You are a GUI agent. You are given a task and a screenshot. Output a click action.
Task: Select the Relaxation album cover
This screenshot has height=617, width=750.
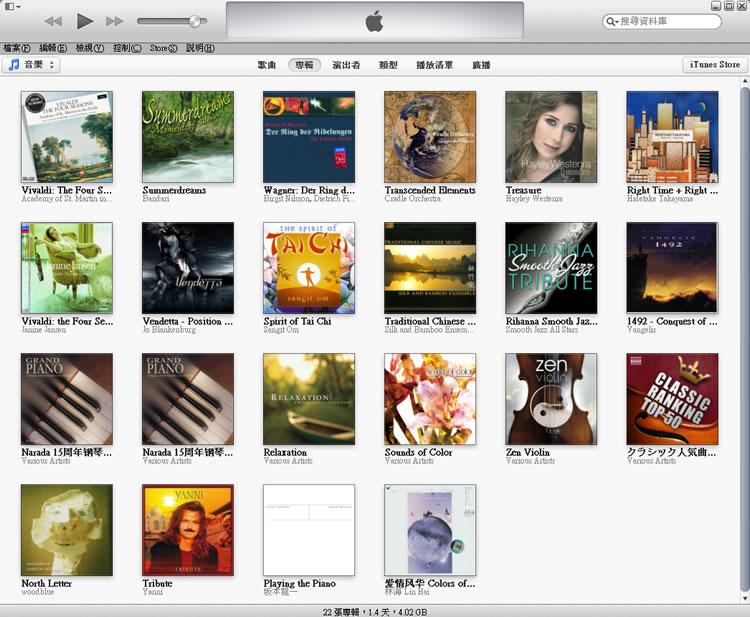tap(309, 399)
